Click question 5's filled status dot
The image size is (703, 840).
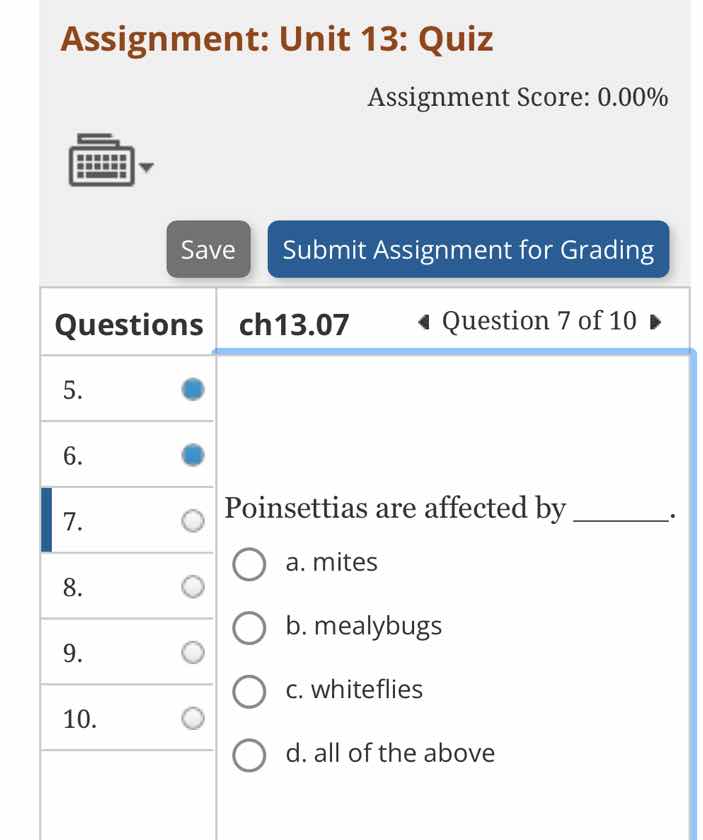click(x=193, y=390)
